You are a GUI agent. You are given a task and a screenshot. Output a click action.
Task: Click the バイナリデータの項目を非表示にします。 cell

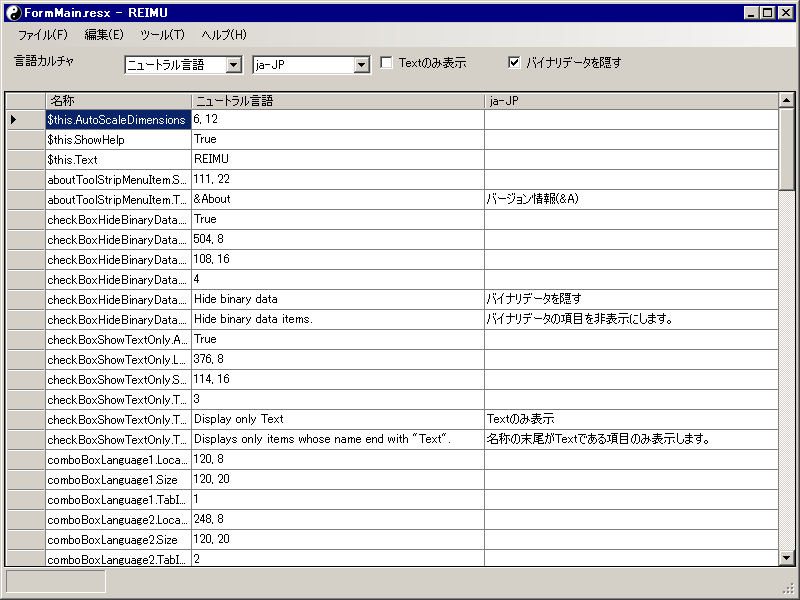point(632,319)
